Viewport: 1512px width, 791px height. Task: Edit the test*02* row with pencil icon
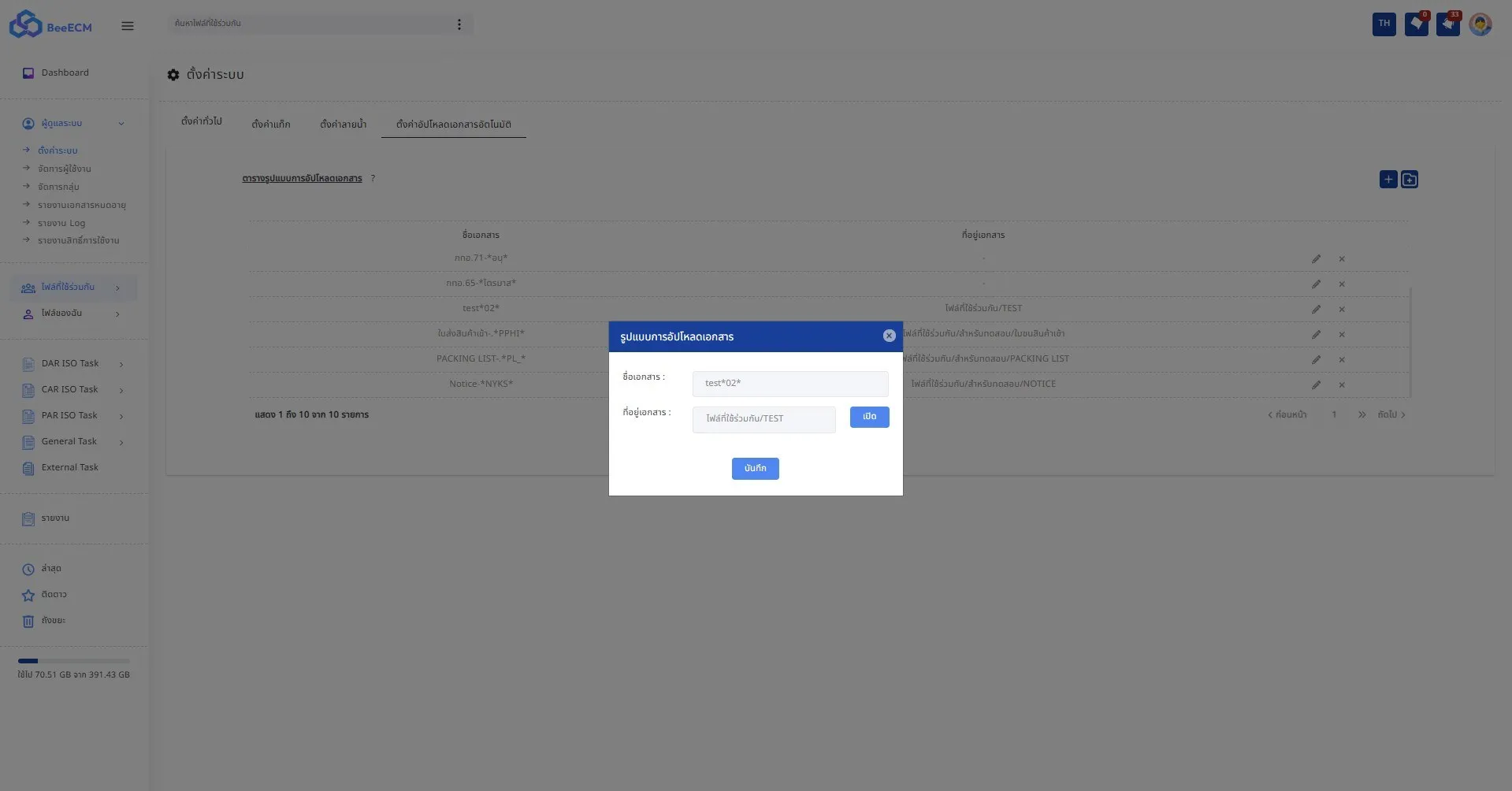pos(1317,310)
